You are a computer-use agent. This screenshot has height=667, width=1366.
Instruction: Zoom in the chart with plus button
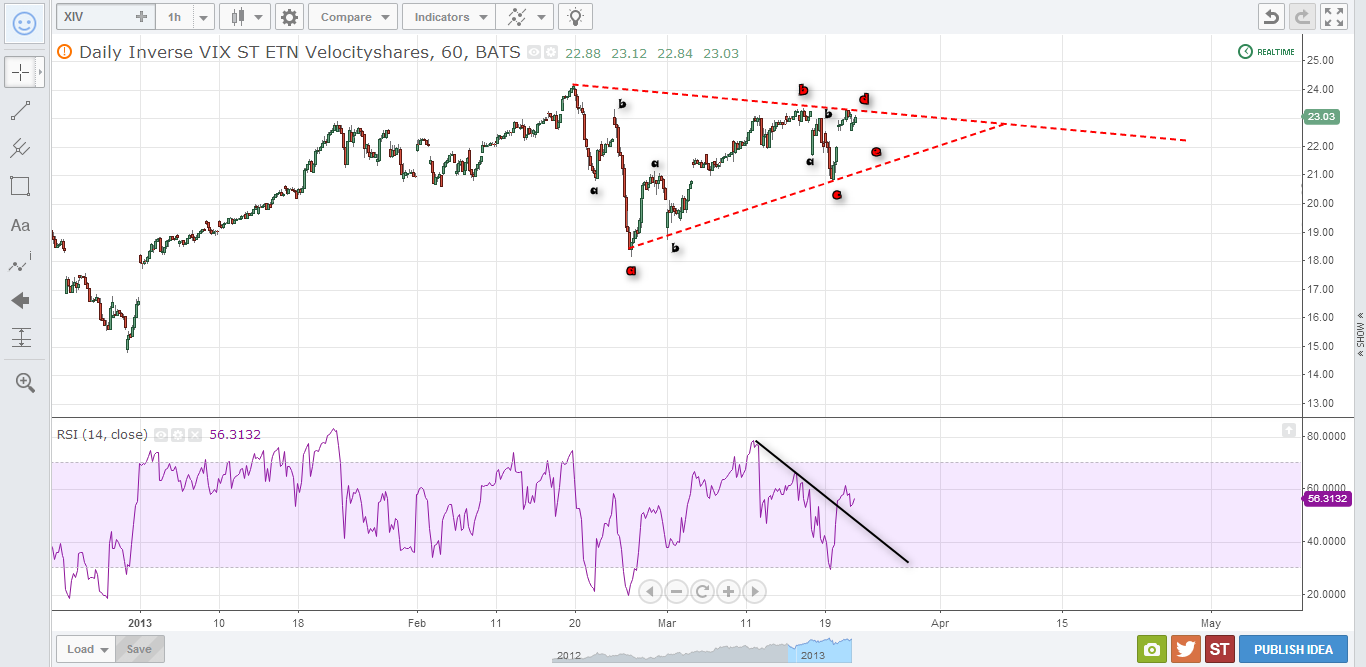(728, 591)
